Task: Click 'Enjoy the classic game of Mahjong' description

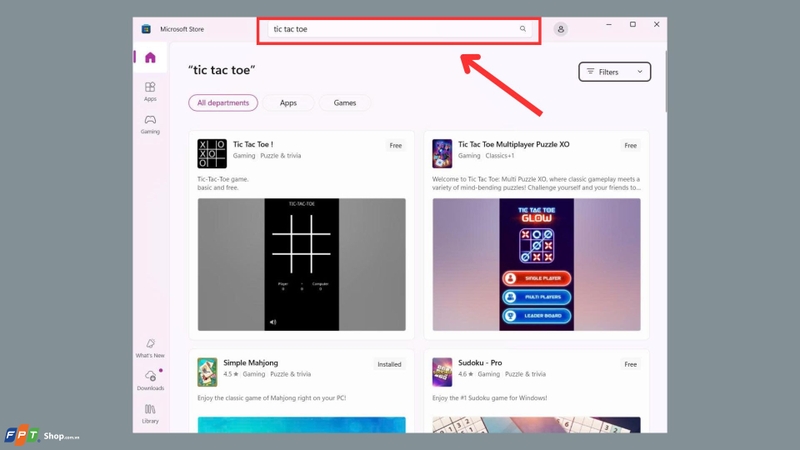Action: pyautogui.click(x=271, y=398)
